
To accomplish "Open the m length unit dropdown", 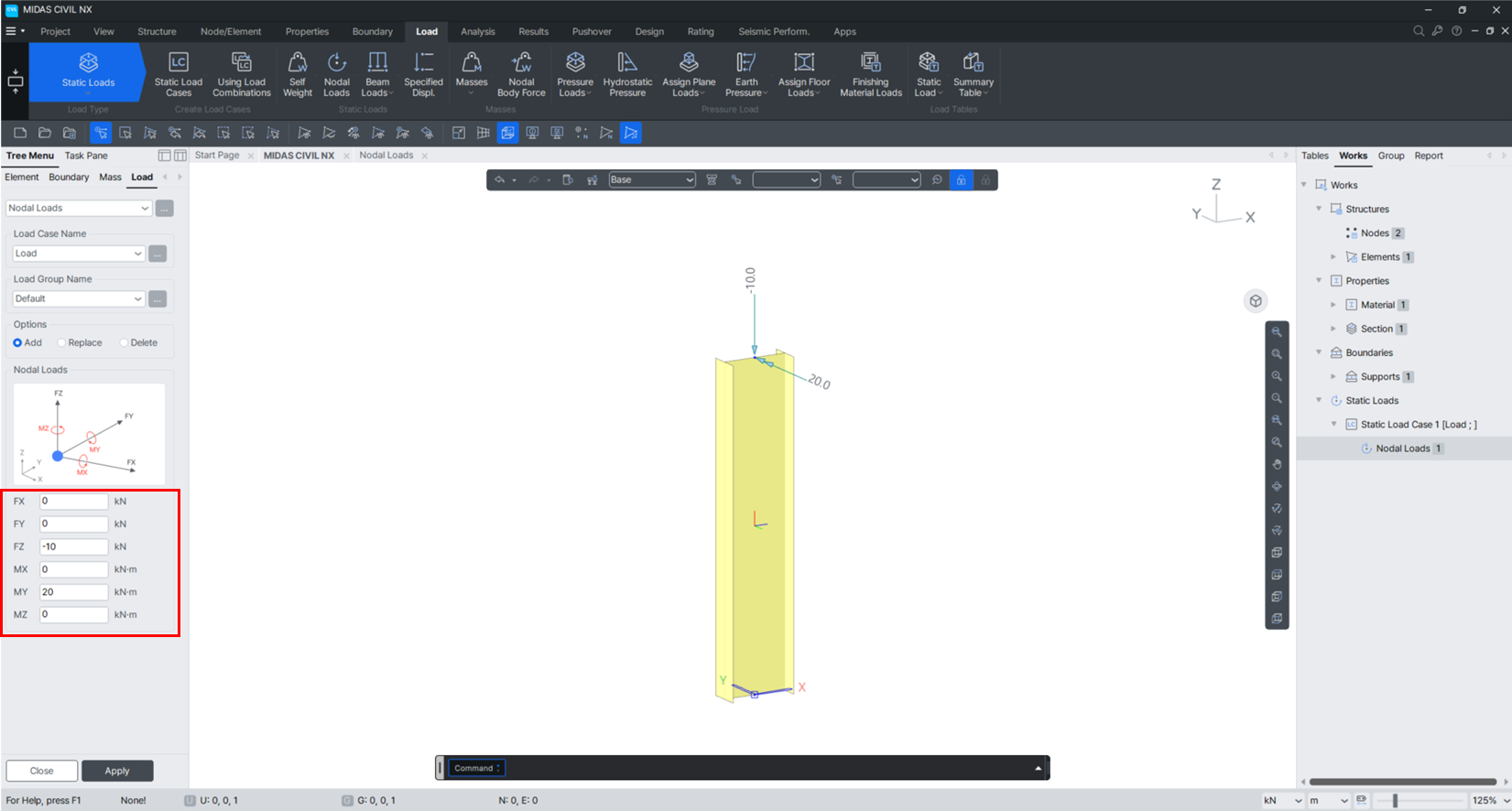I will [1329, 800].
